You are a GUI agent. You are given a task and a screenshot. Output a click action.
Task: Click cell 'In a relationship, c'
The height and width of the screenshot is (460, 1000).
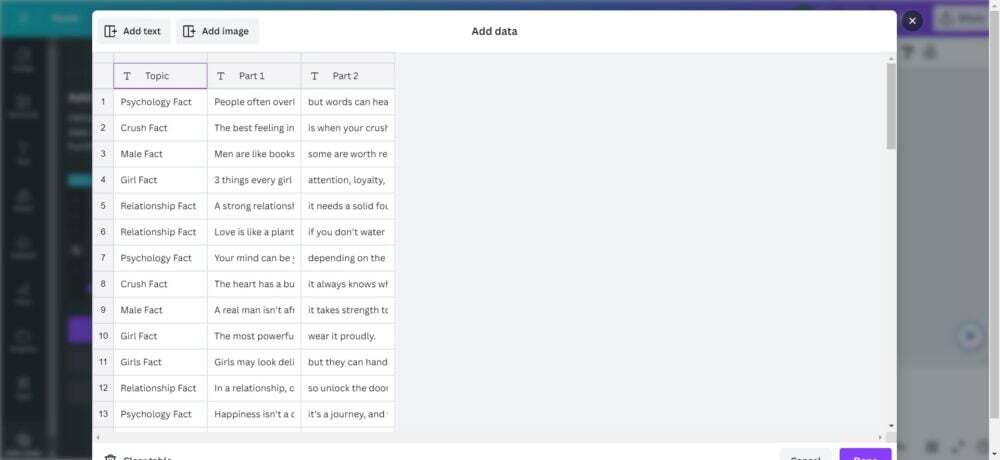(x=254, y=388)
